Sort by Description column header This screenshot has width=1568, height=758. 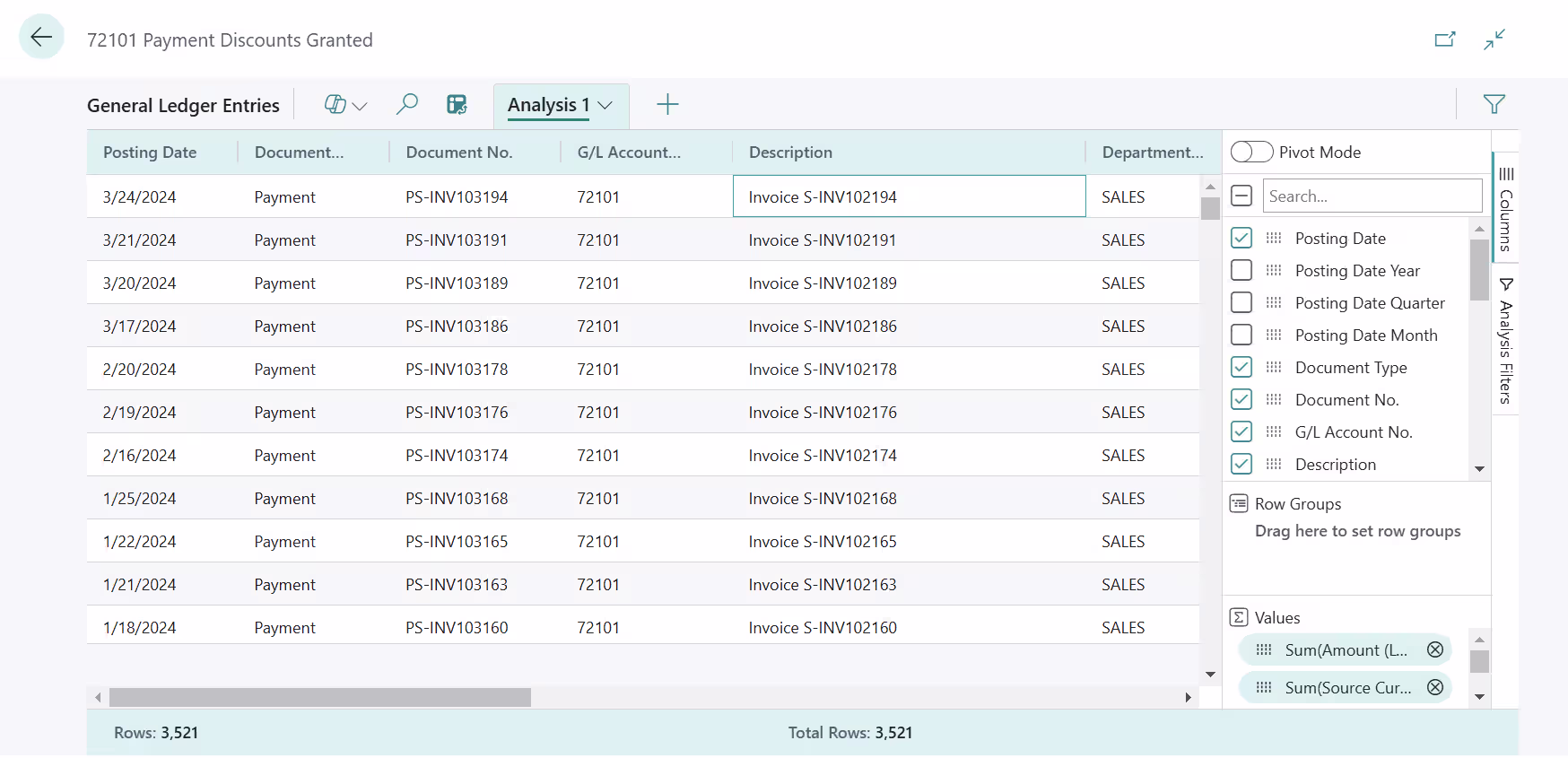[x=790, y=152]
